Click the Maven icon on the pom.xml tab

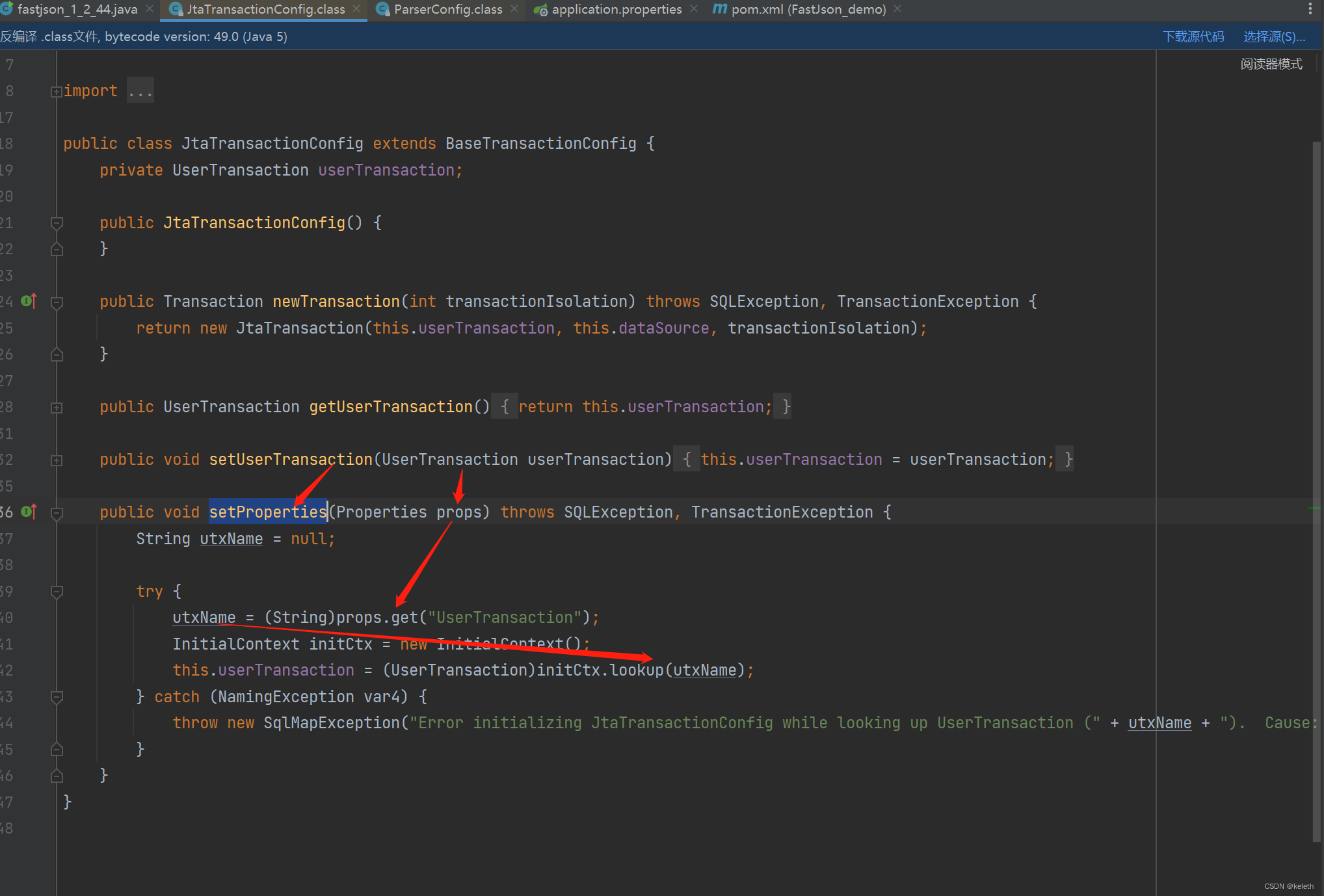719,9
